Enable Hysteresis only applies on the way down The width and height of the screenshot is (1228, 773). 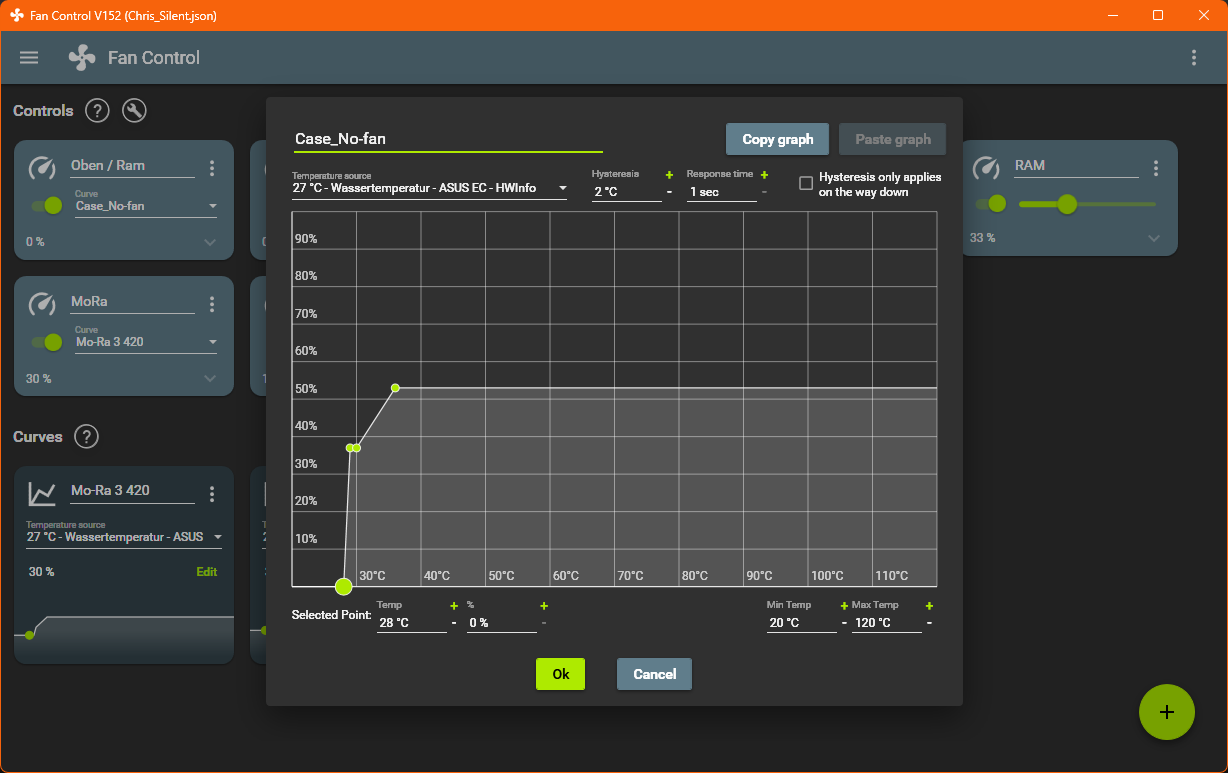point(806,183)
